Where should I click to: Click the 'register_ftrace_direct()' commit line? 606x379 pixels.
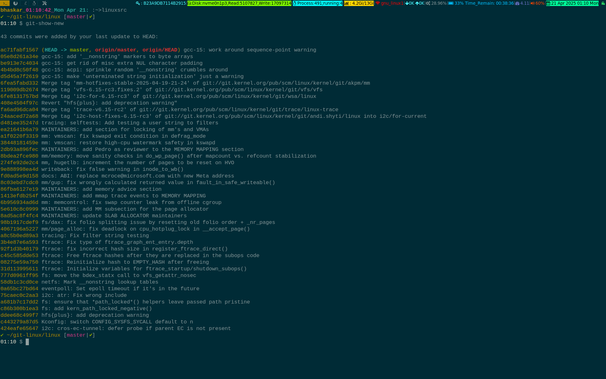click(x=114, y=249)
